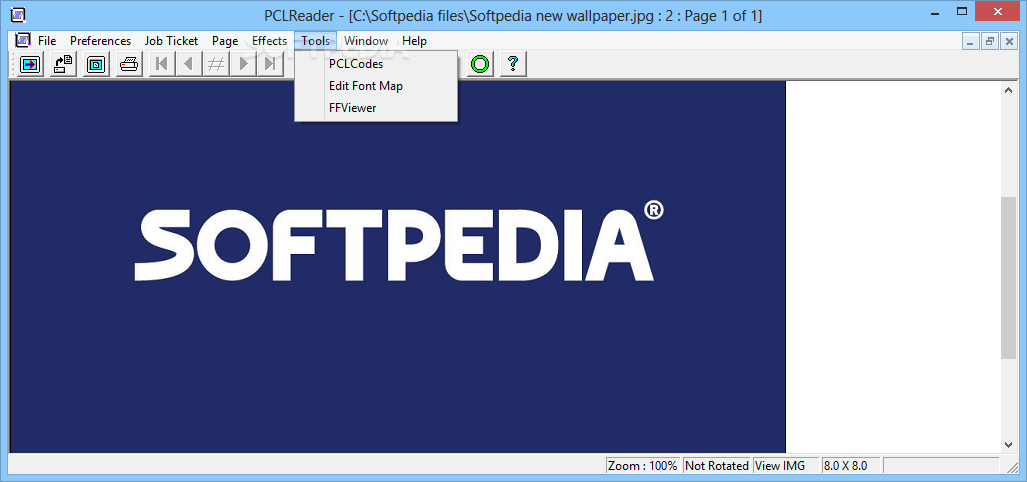Click the question mark help icon

(x=514, y=64)
